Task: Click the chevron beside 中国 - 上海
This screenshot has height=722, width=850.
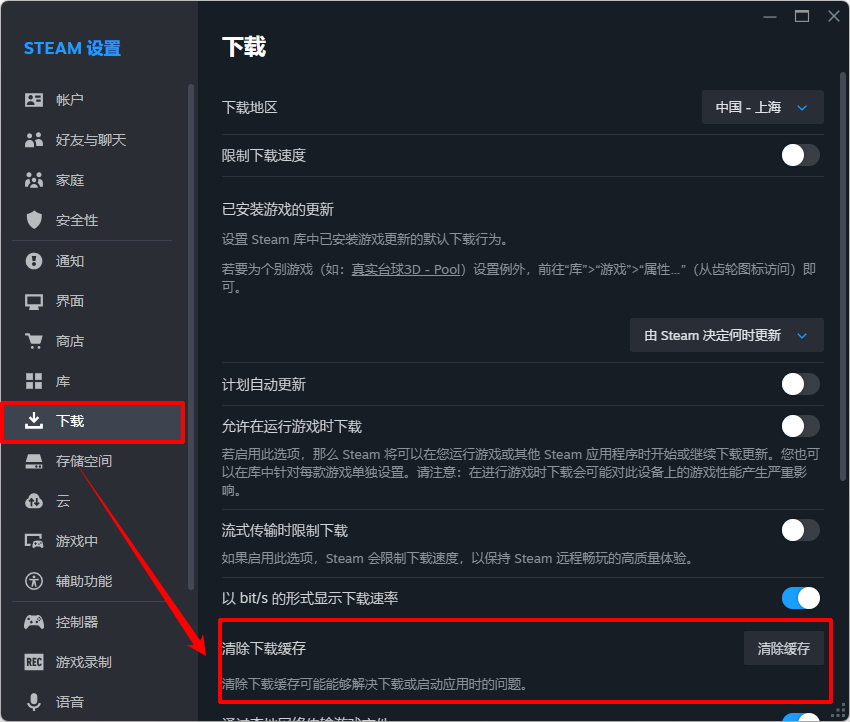Action: click(802, 107)
